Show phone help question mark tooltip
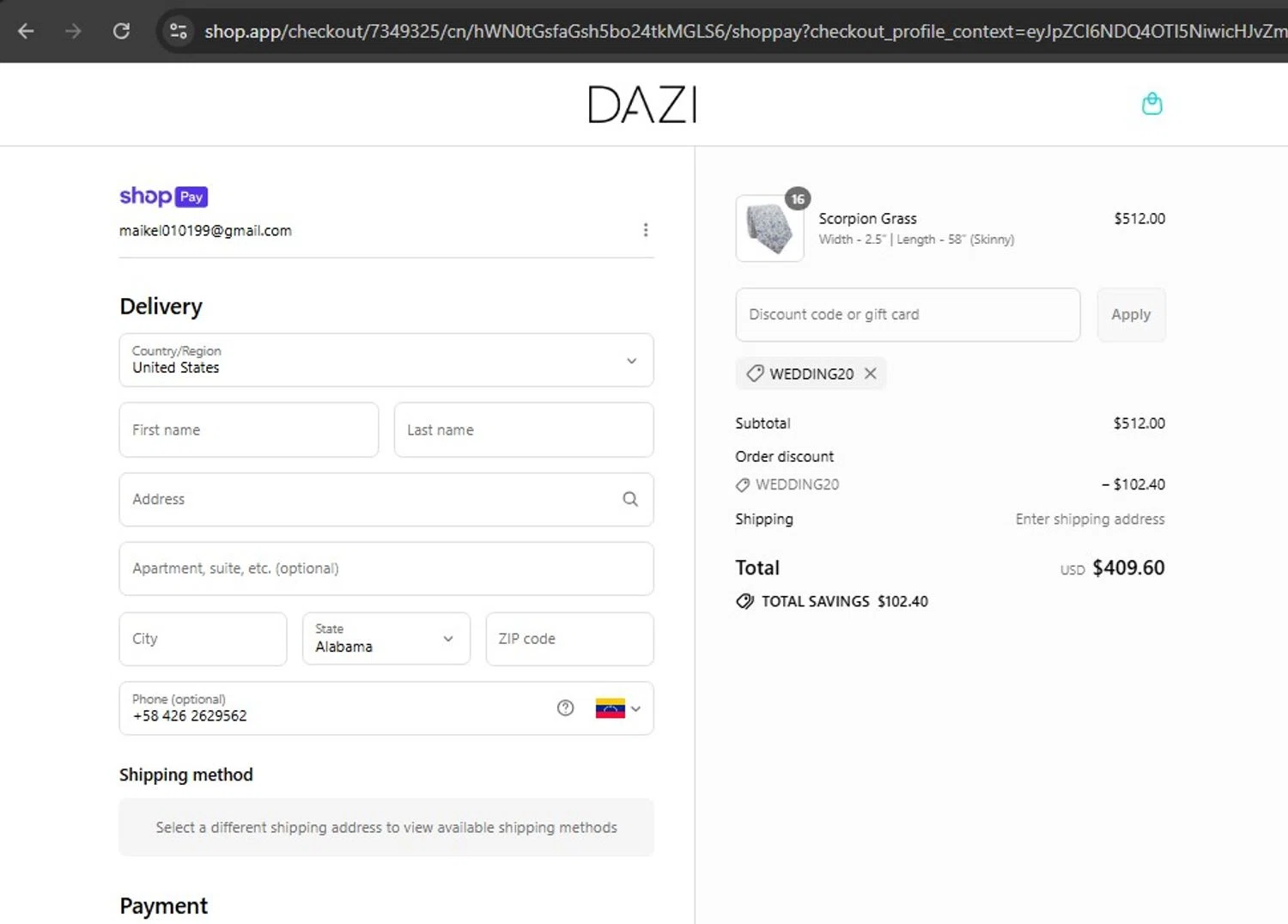 (x=565, y=708)
